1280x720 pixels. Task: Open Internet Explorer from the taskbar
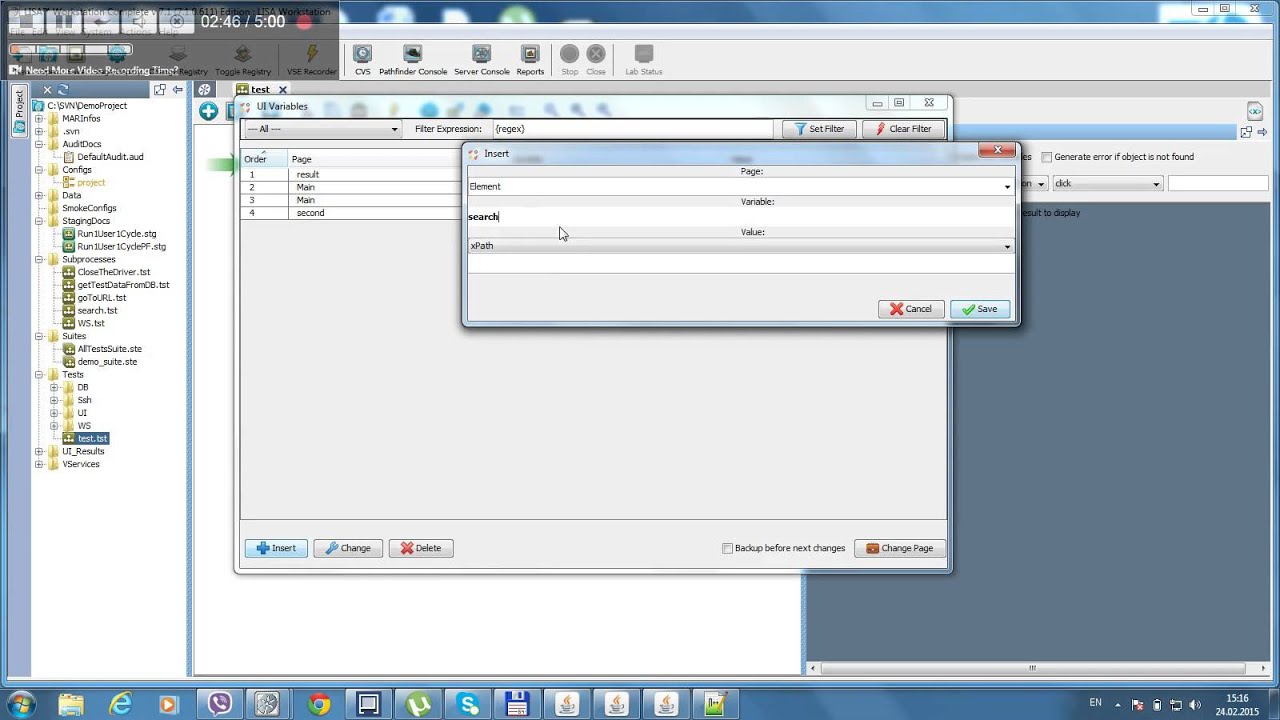120,704
